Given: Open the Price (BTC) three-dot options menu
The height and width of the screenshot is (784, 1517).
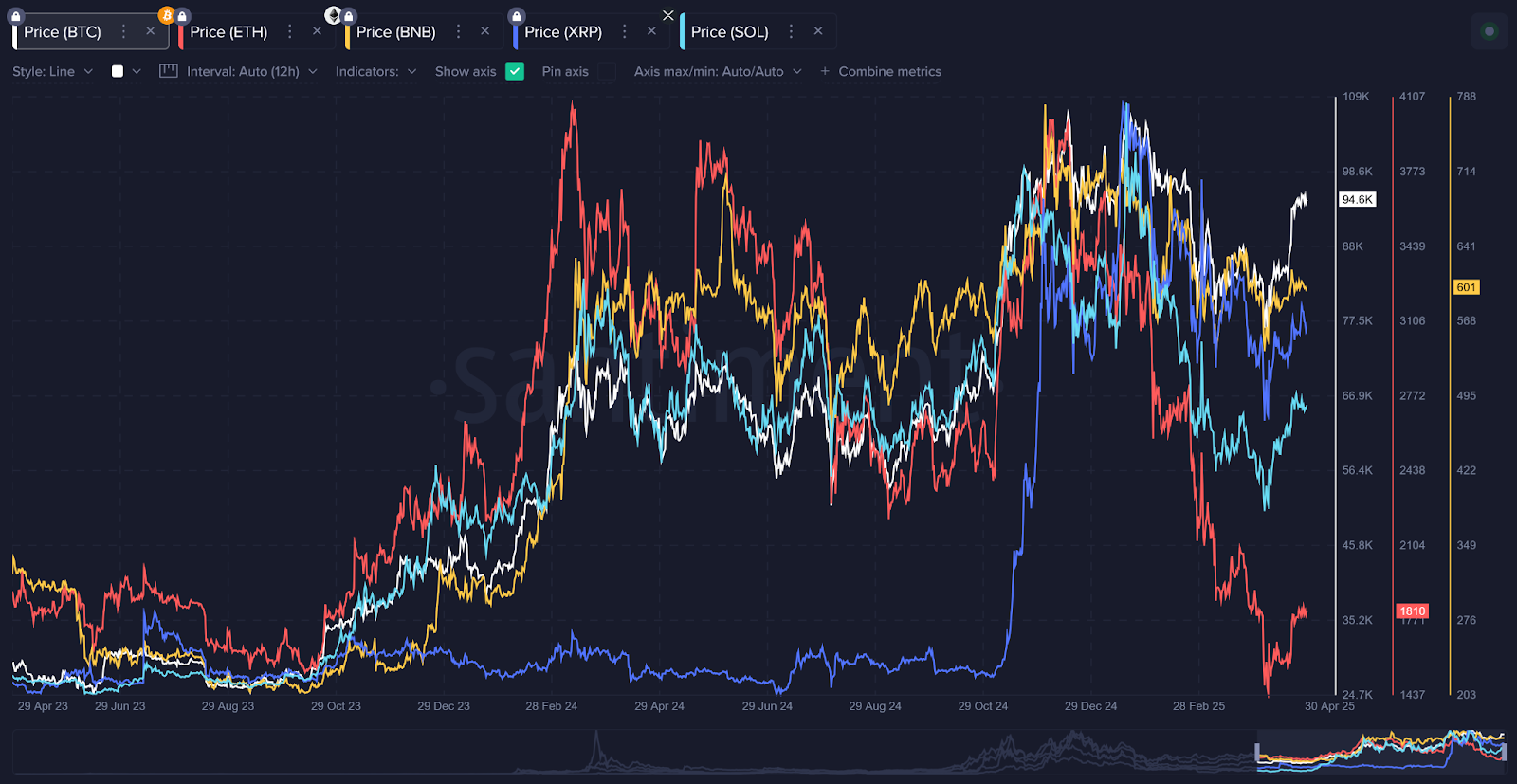Looking at the screenshot, I should (123, 31).
